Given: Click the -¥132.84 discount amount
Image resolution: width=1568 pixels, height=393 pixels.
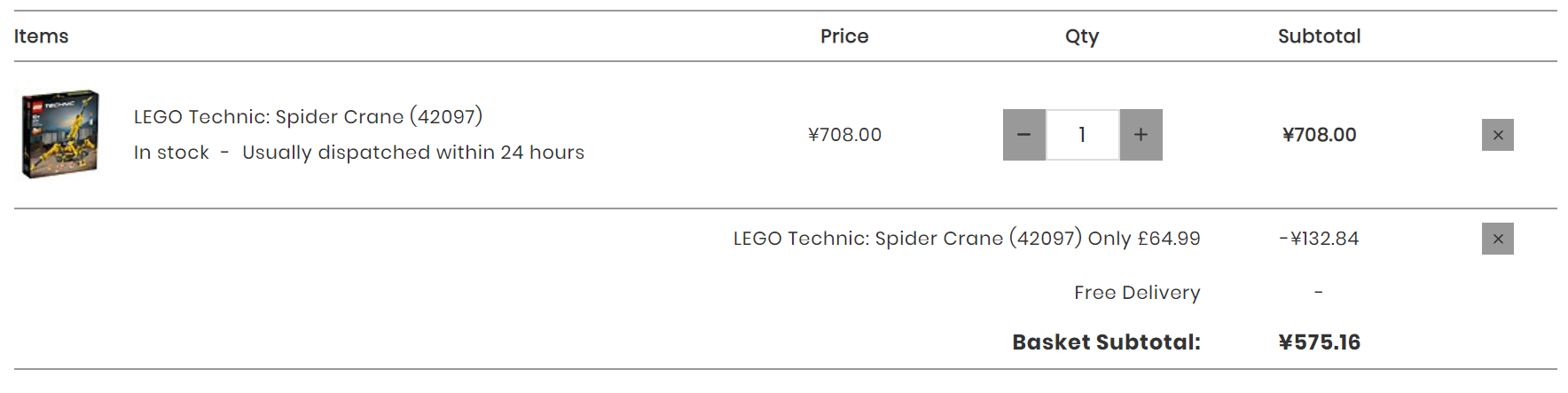Looking at the screenshot, I should coord(1319,239).
